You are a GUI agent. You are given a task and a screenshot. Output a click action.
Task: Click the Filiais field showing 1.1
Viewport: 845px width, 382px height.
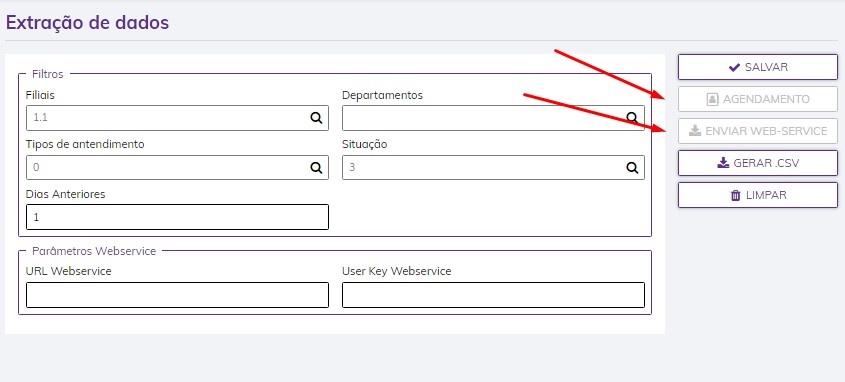tap(177, 118)
